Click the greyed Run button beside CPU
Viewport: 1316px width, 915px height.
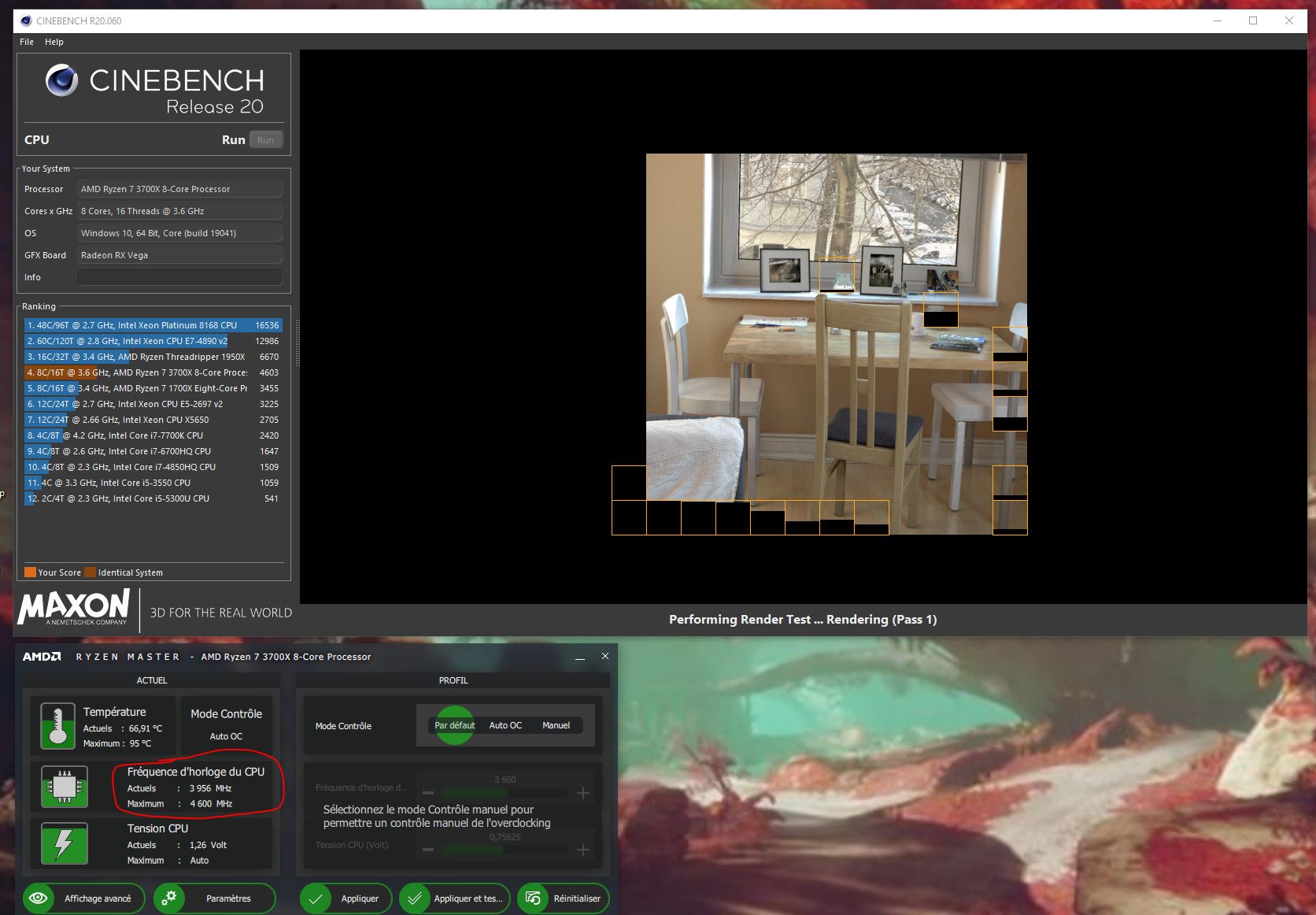pyautogui.click(x=266, y=140)
